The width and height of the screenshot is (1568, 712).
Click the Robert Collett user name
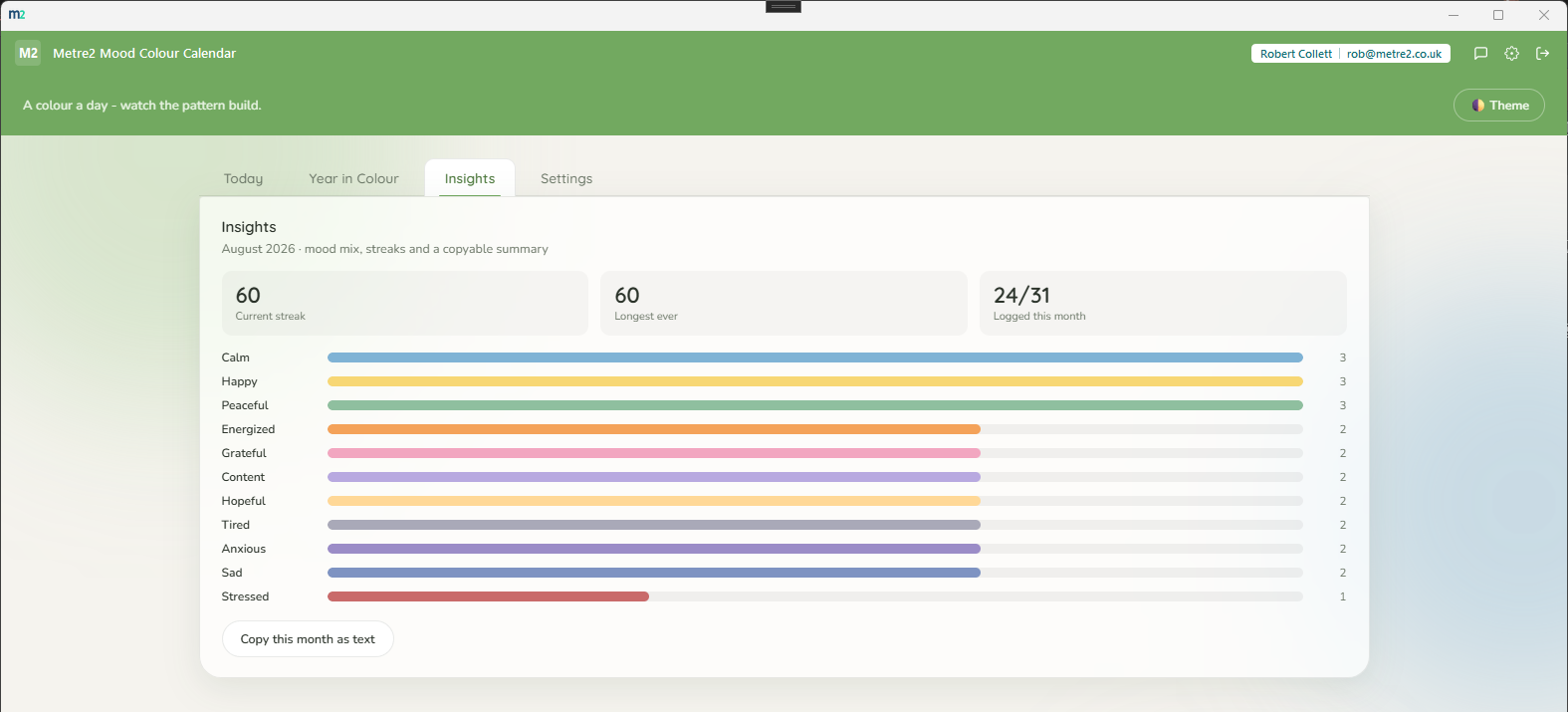tap(1296, 54)
